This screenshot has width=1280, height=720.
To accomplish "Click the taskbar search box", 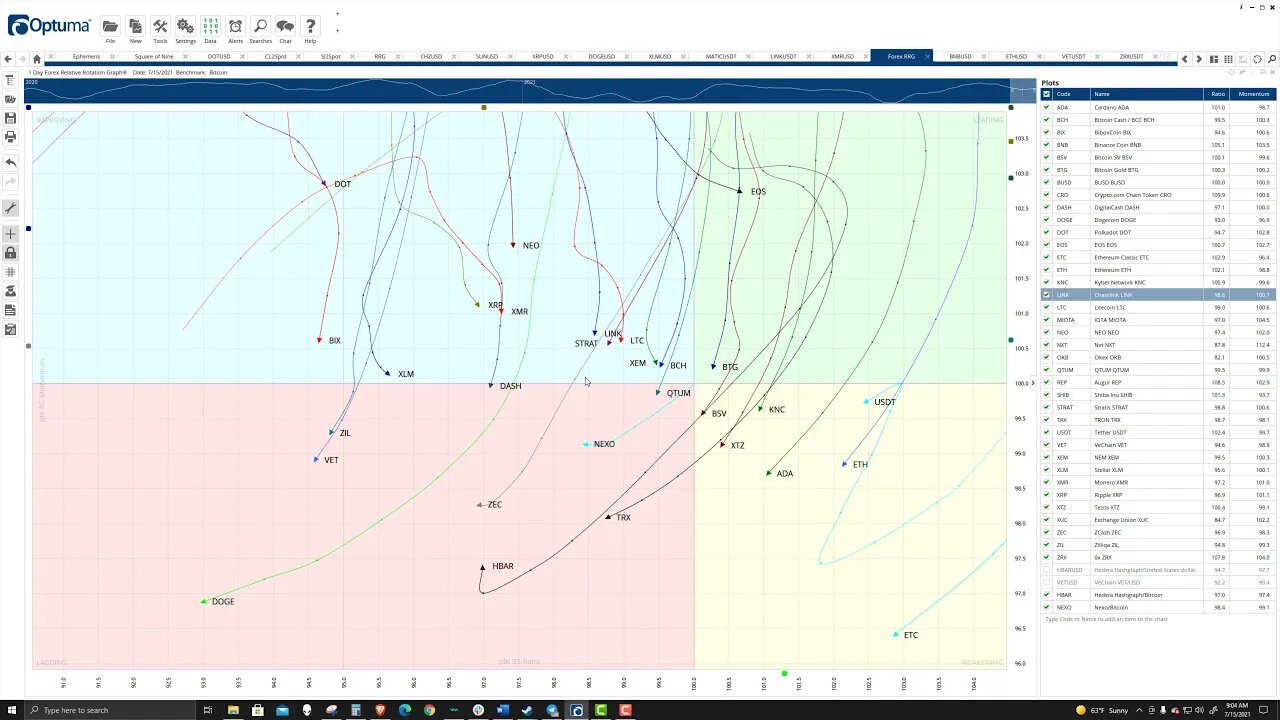I will click(x=110, y=710).
